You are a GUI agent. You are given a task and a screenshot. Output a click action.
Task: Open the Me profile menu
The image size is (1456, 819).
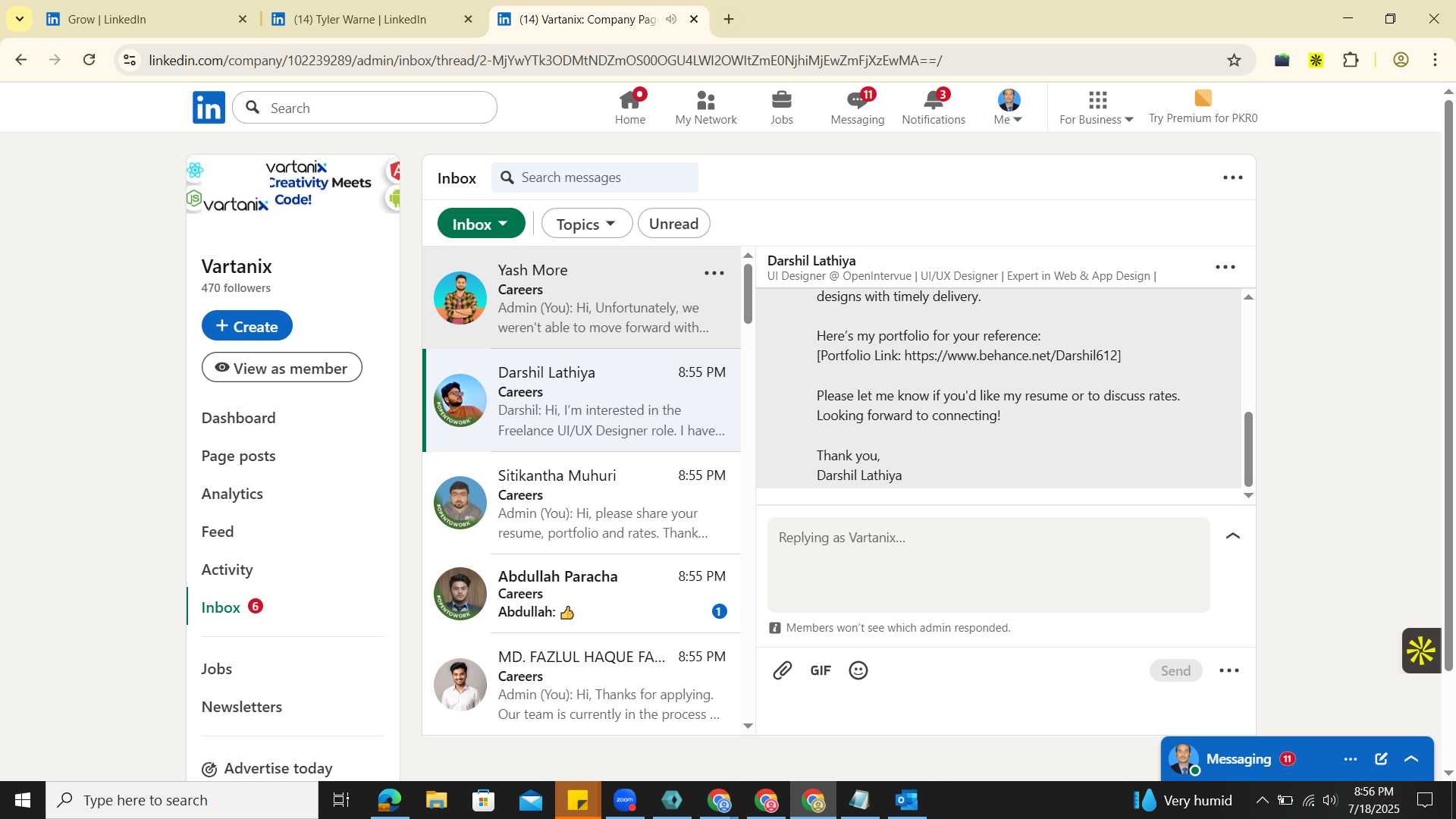1009,107
